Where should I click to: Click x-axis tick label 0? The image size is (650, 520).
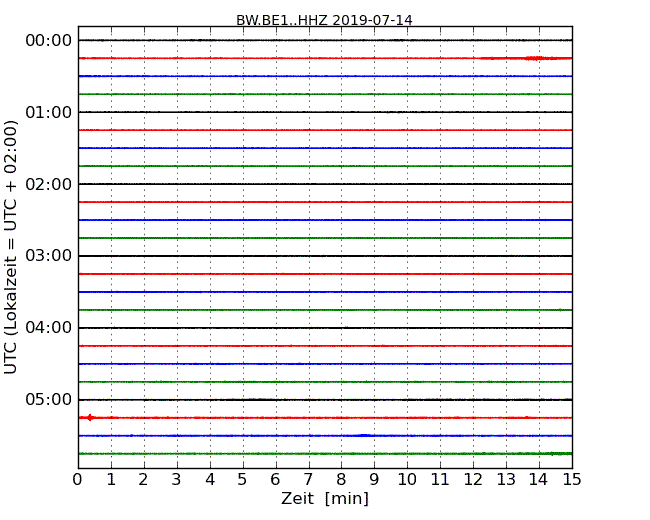(x=78, y=480)
